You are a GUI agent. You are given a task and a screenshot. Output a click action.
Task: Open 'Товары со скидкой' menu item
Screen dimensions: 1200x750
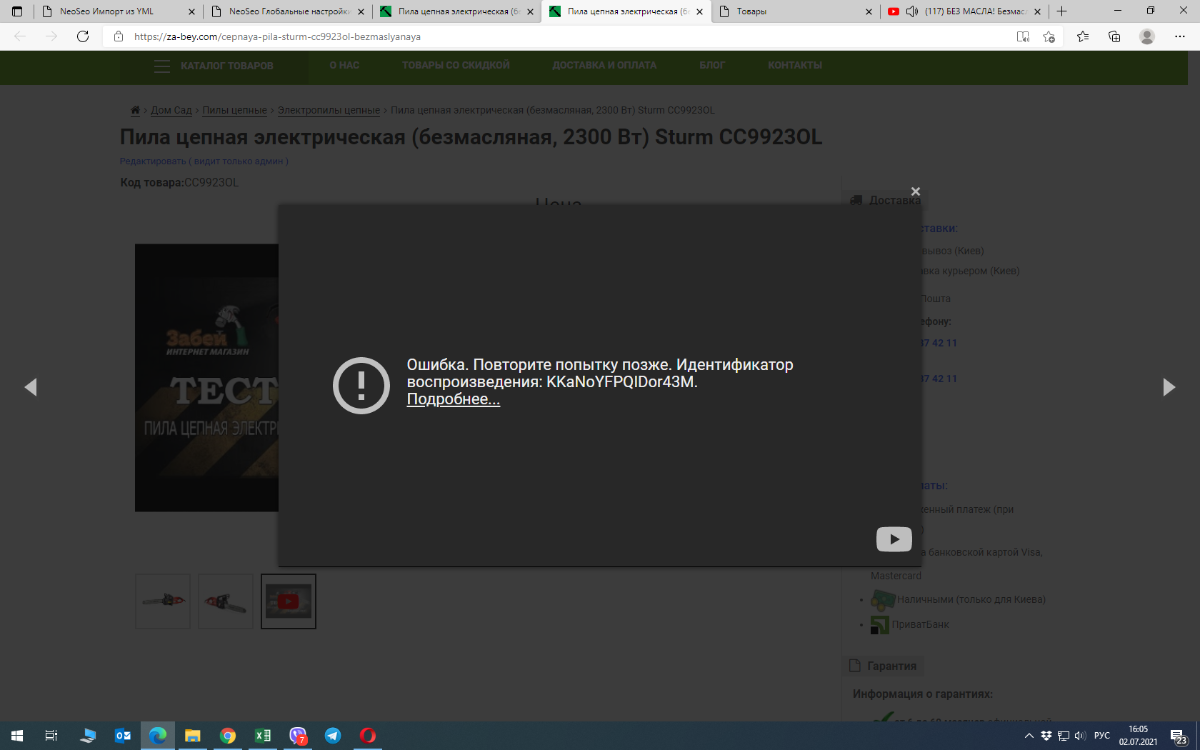click(x=456, y=66)
